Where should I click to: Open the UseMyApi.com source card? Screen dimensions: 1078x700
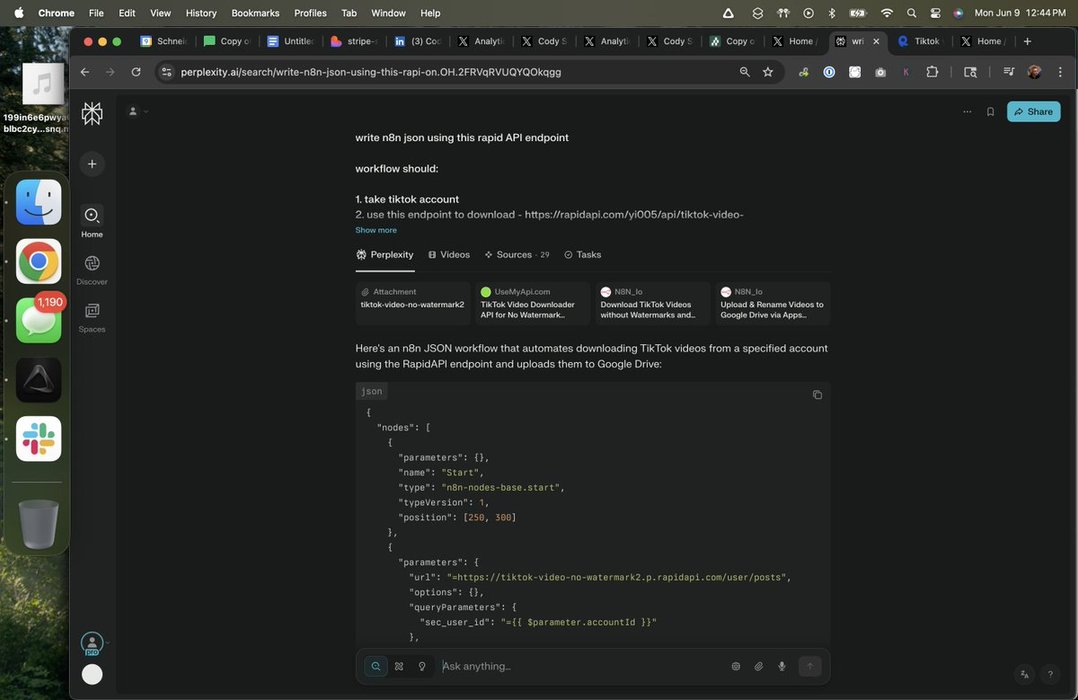tap(532, 303)
